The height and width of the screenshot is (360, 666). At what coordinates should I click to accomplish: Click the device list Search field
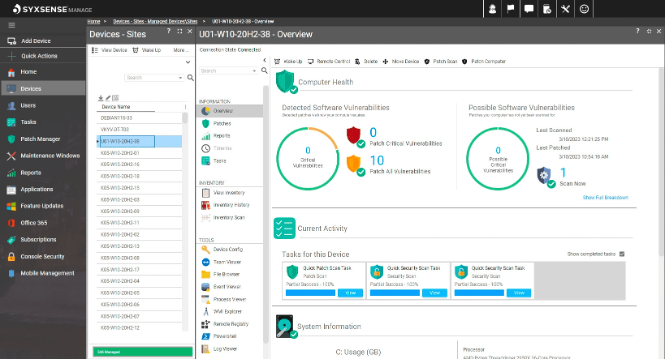click(x=151, y=78)
